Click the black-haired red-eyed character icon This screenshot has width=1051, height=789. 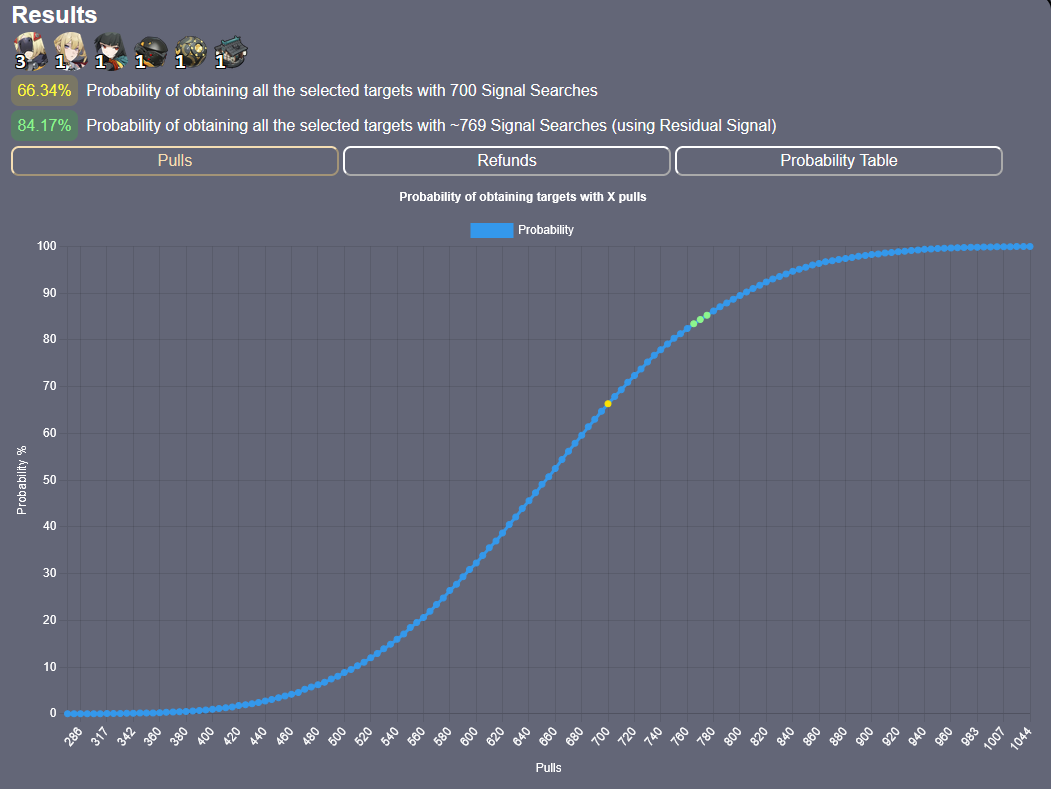(111, 52)
